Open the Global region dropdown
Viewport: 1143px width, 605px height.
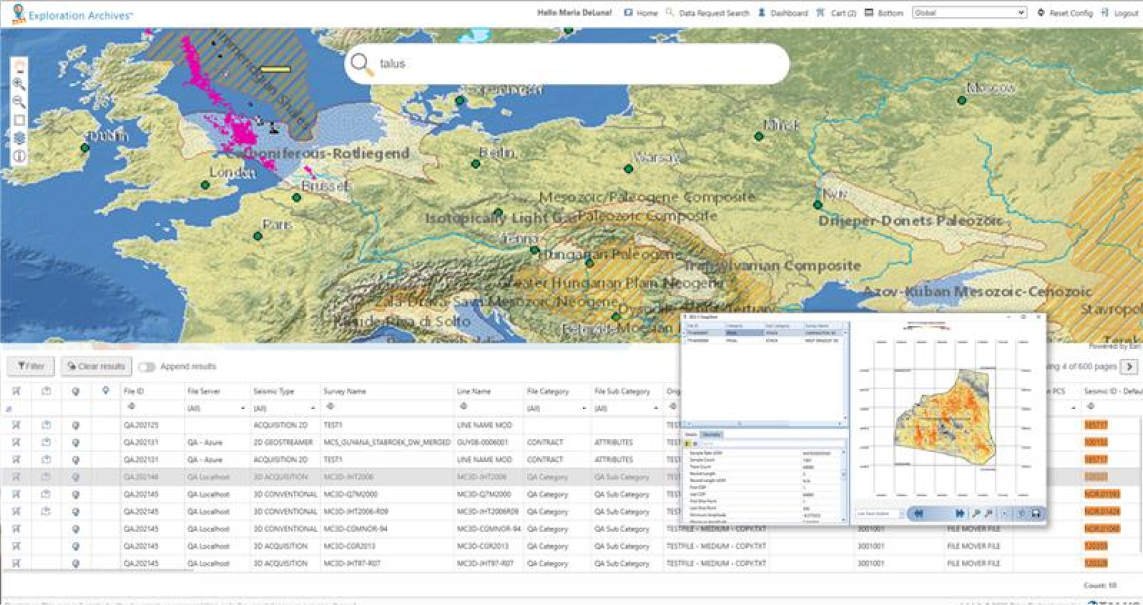[x=969, y=13]
